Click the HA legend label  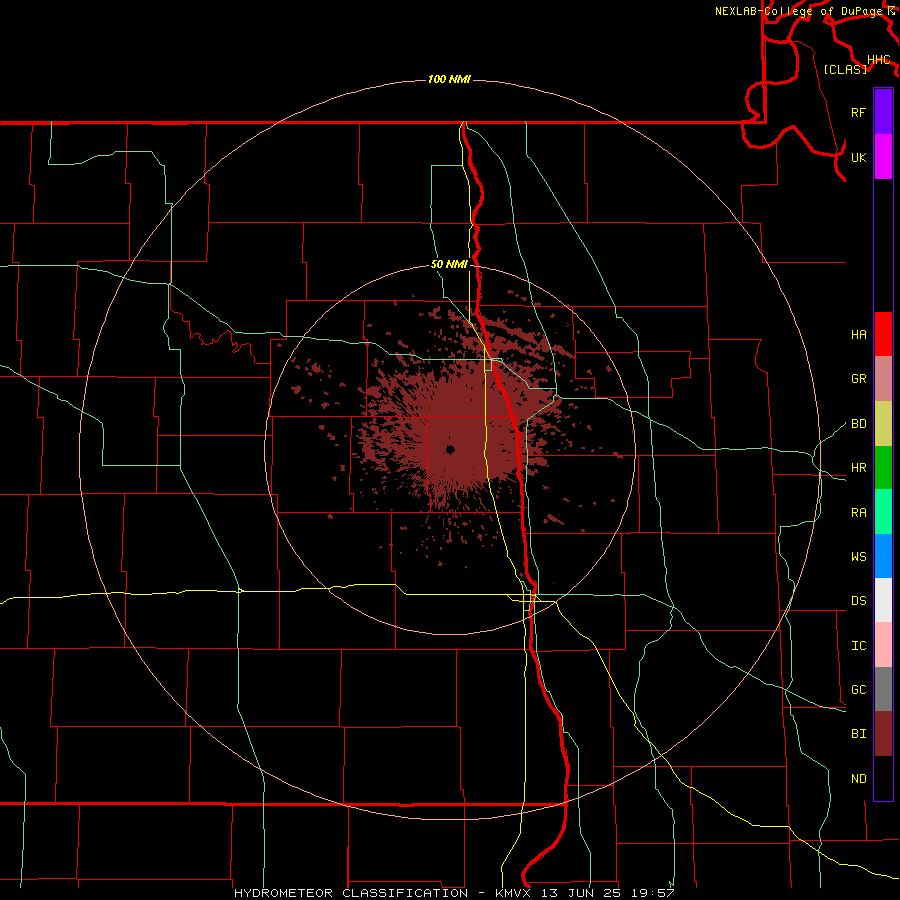coord(859,335)
